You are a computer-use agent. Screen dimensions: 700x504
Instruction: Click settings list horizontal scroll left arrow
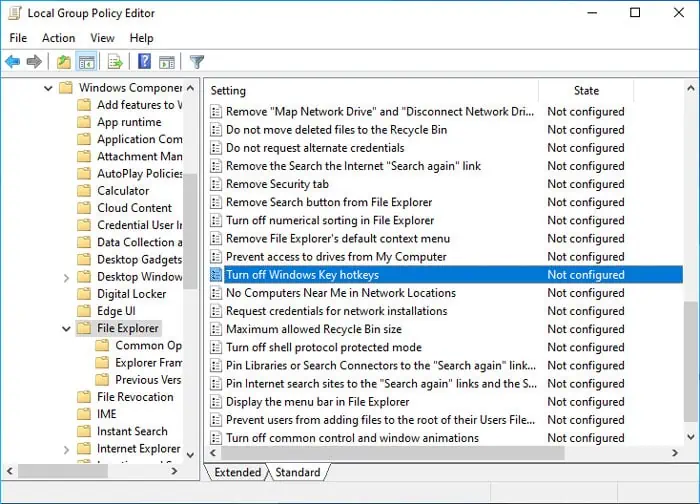(213, 453)
